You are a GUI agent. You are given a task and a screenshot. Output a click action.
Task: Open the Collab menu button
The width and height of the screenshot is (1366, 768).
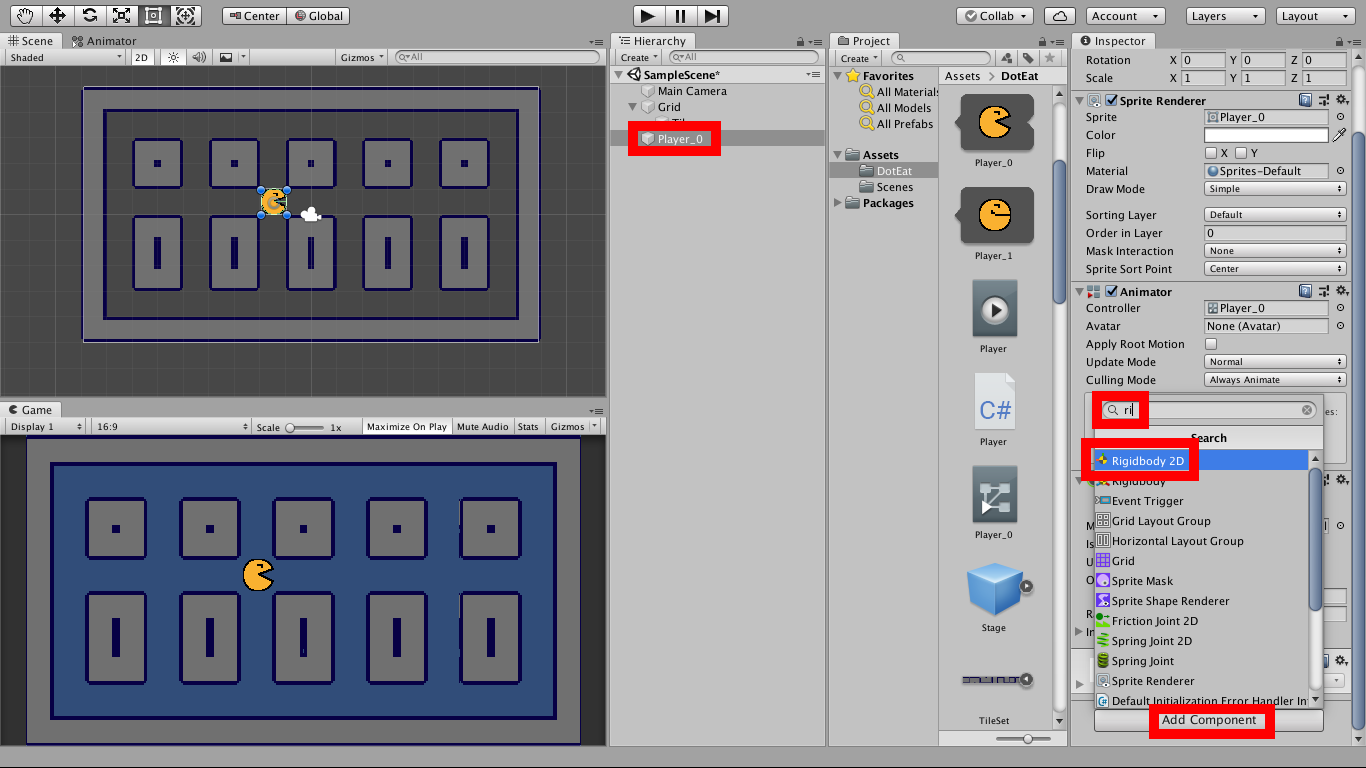[995, 16]
